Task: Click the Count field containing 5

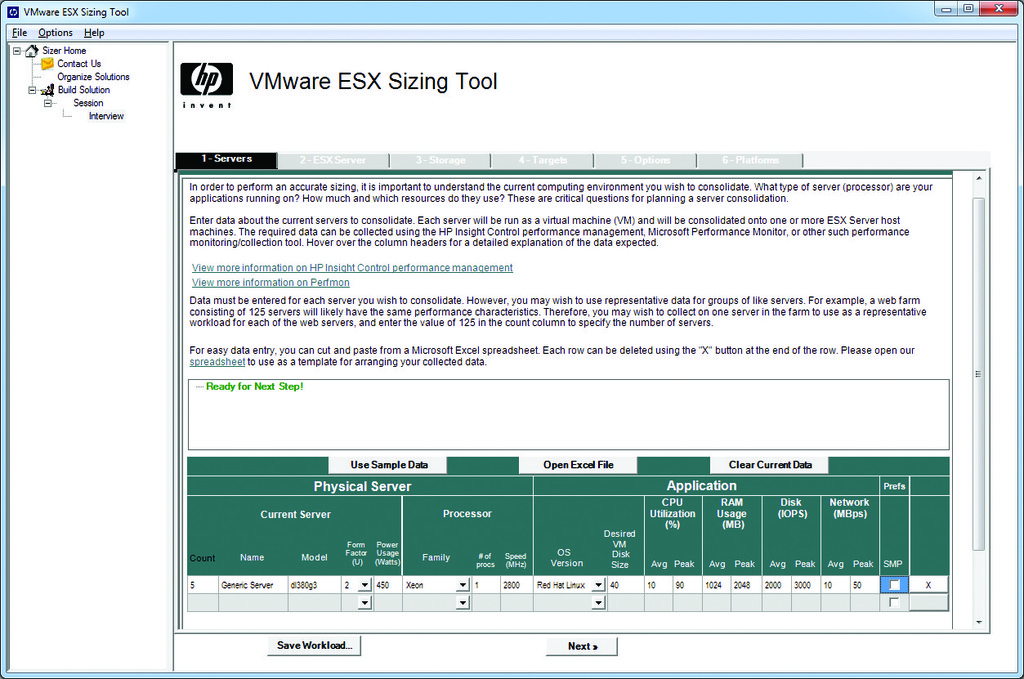Action: point(202,585)
